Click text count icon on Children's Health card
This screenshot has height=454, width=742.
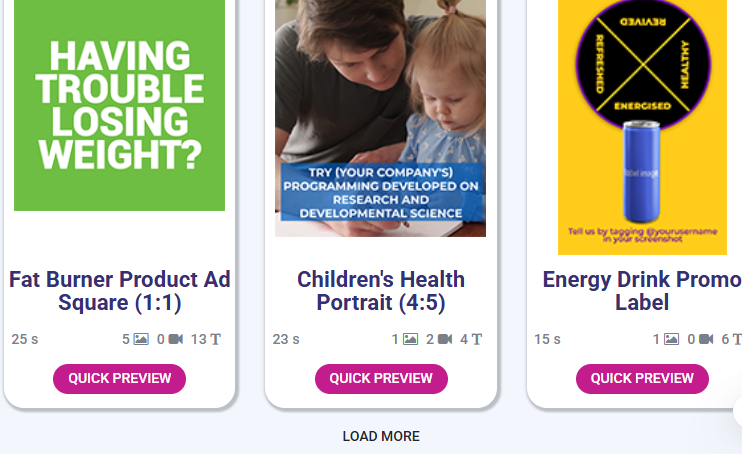[x=477, y=339]
